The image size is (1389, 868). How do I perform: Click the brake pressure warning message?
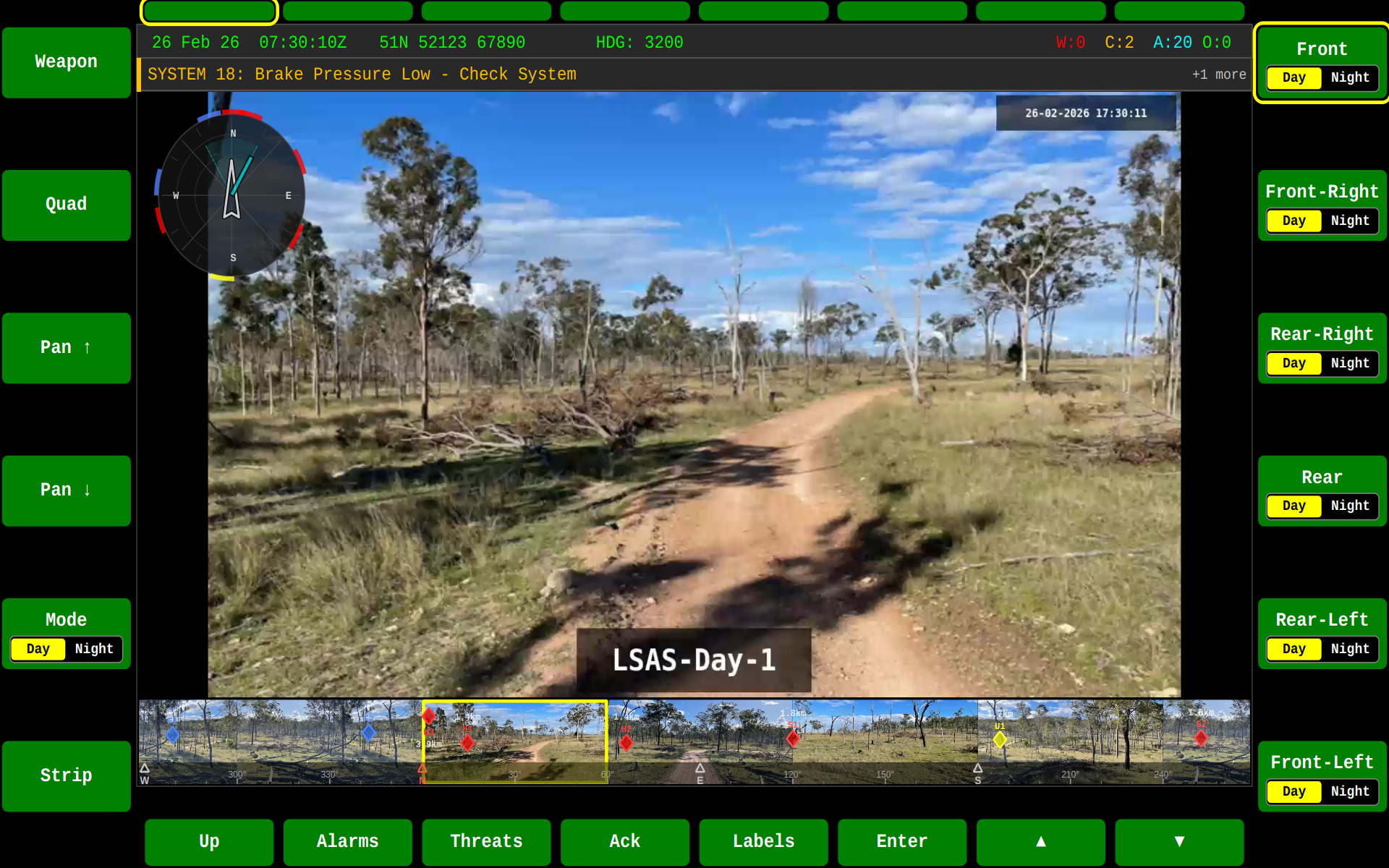[x=362, y=75]
